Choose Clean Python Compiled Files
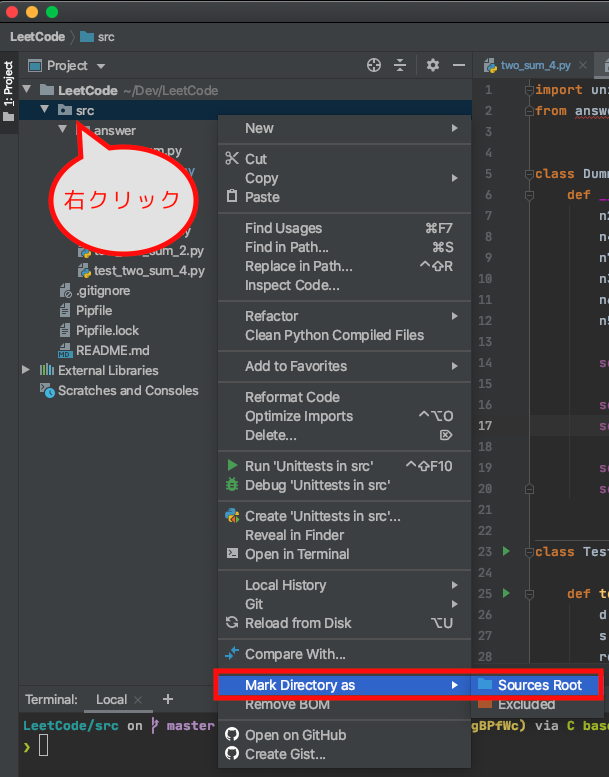 (344, 335)
